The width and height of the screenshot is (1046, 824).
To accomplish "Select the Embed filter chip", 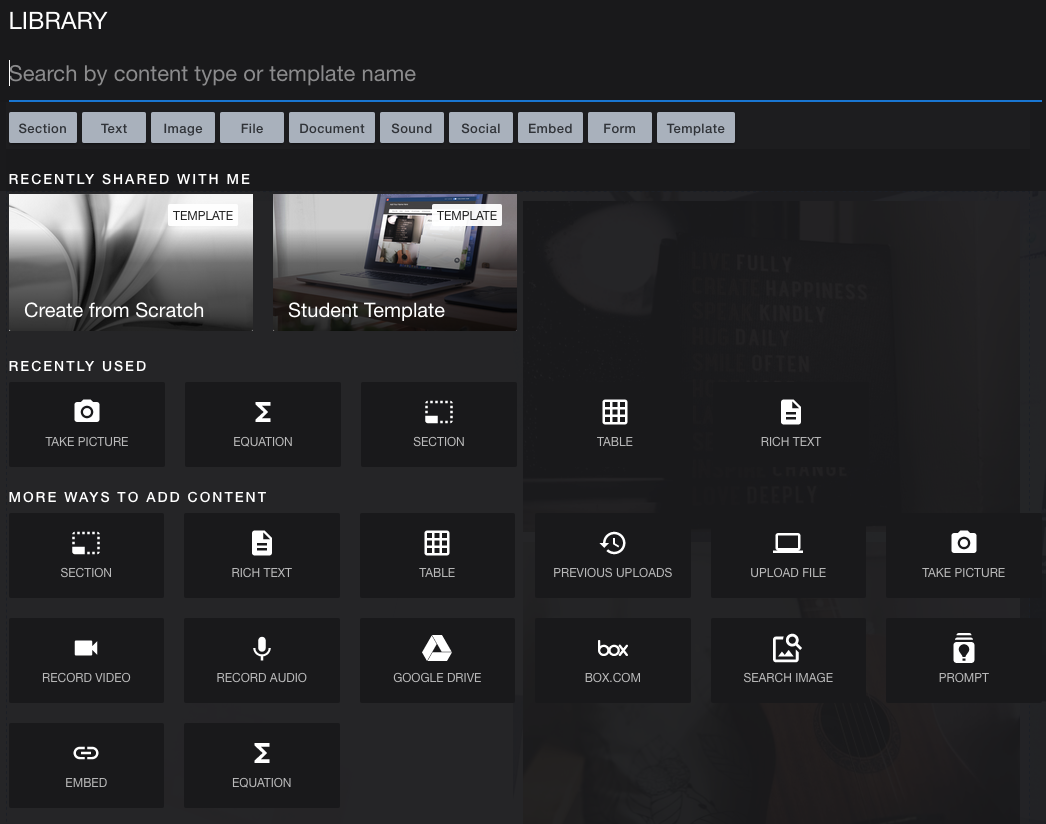I will (550, 127).
